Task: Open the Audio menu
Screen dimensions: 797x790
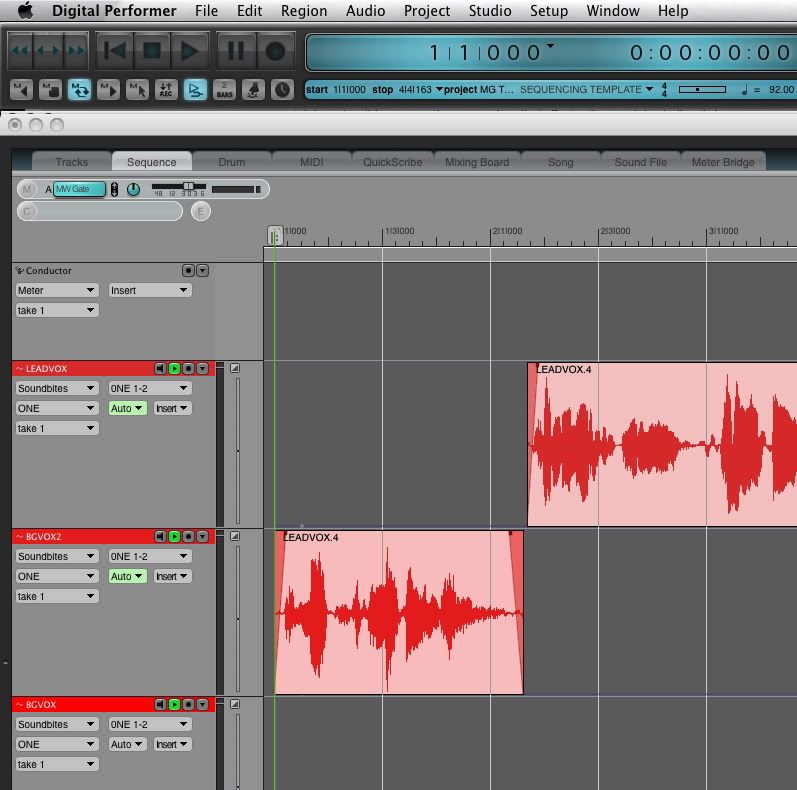Action: point(365,11)
